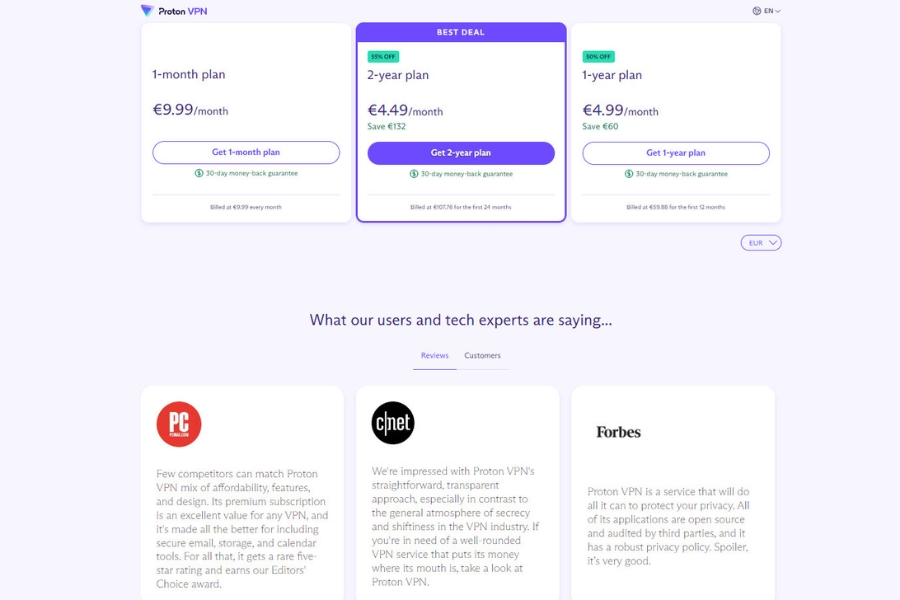
Task: Click money-back guarantee icon under 1-month plan
Action: (x=199, y=173)
